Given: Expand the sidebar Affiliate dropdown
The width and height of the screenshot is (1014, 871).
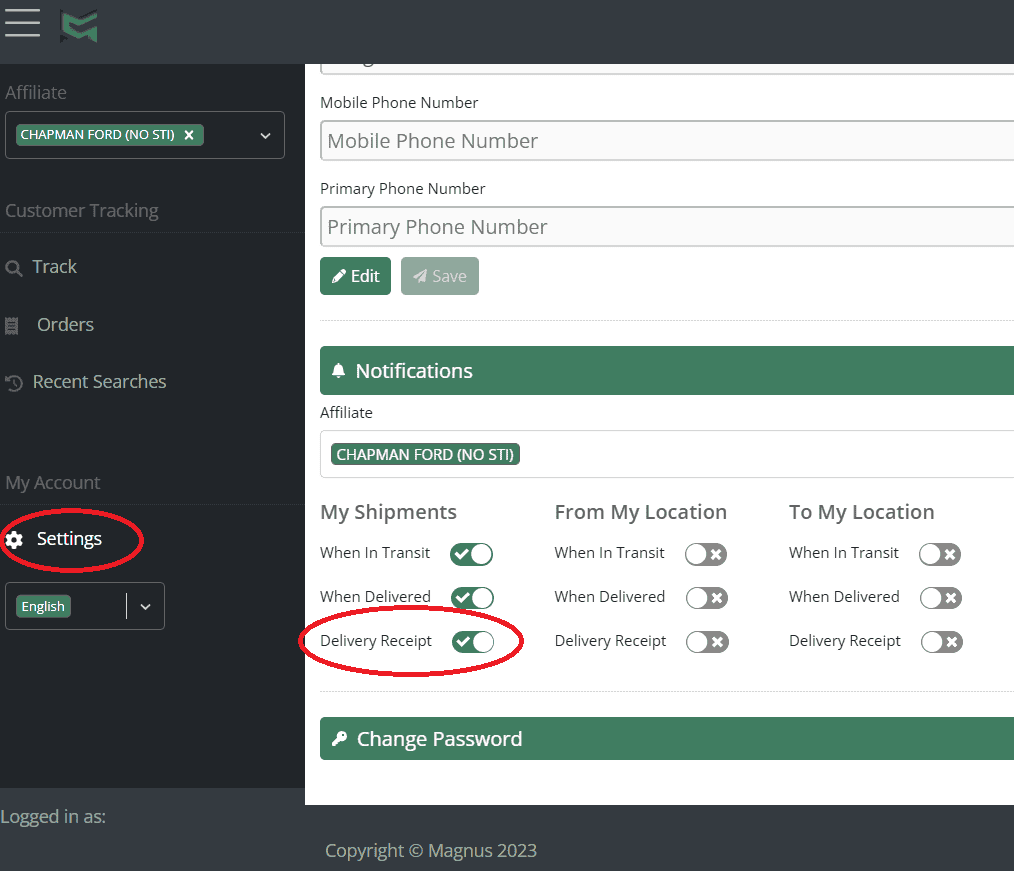Looking at the screenshot, I should point(265,136).
